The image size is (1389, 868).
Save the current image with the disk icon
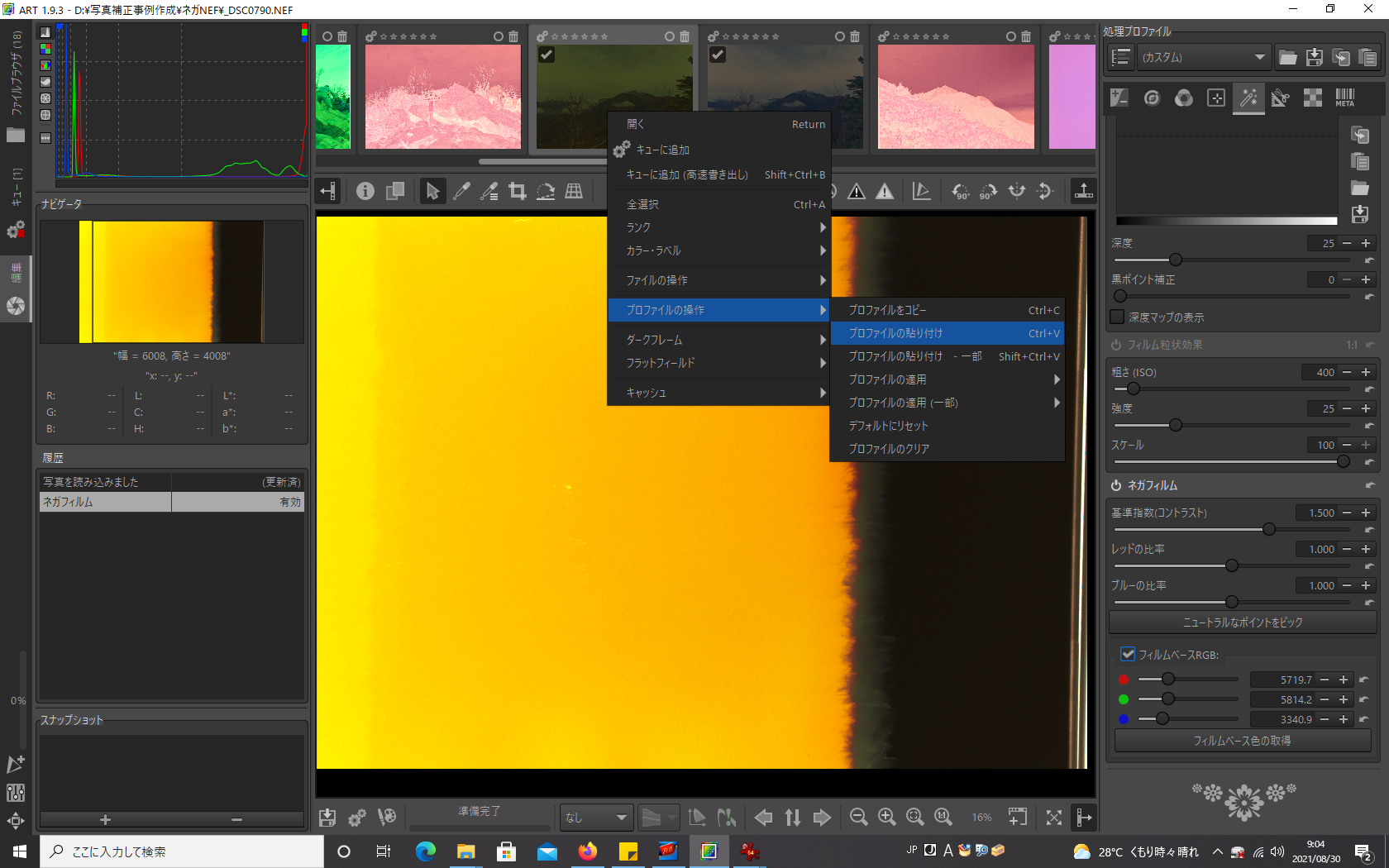pyautogui.click(x=327, y=818)
